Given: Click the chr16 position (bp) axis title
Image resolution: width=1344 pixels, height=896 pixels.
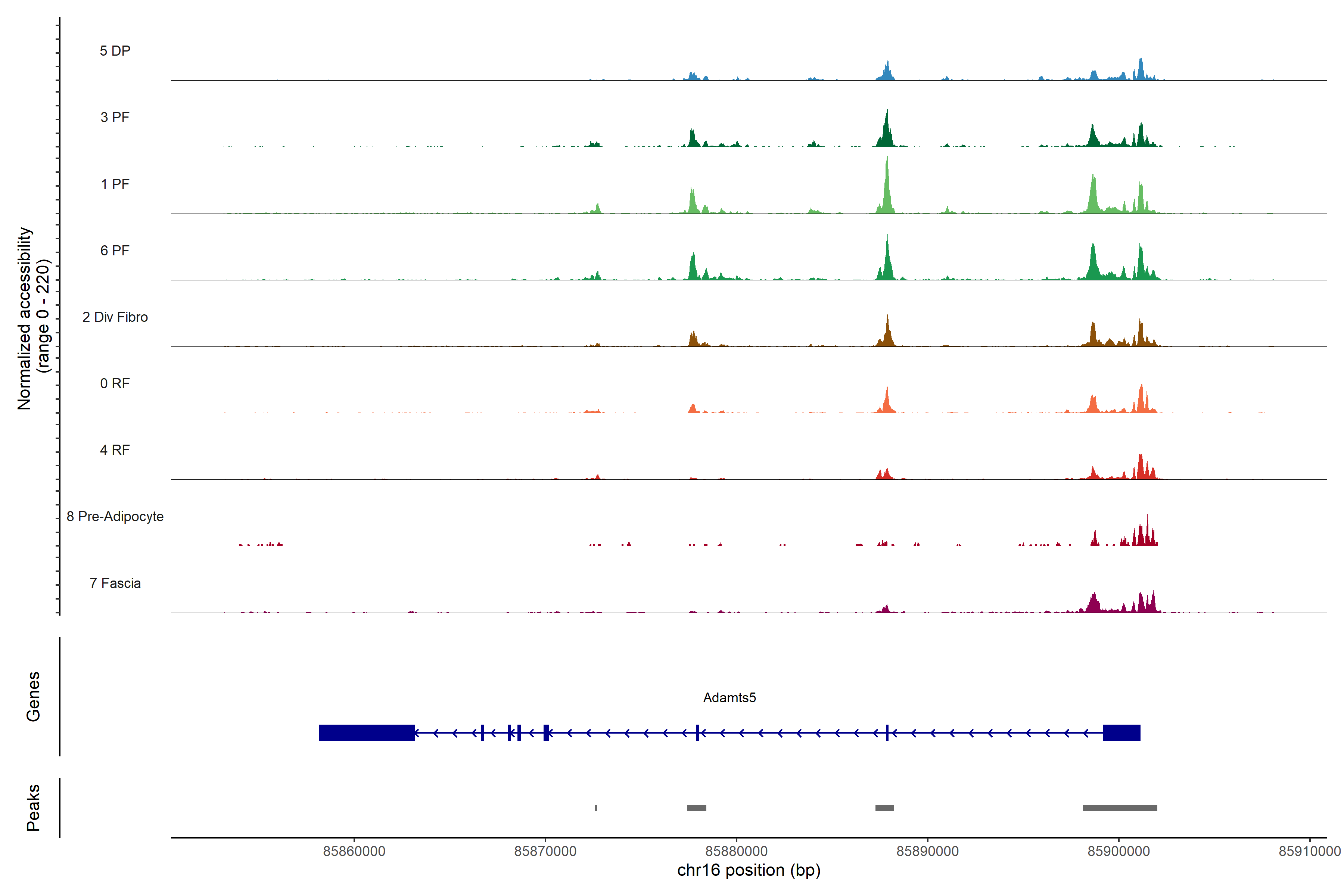Looking at the screenshot, I should (749, 870).
